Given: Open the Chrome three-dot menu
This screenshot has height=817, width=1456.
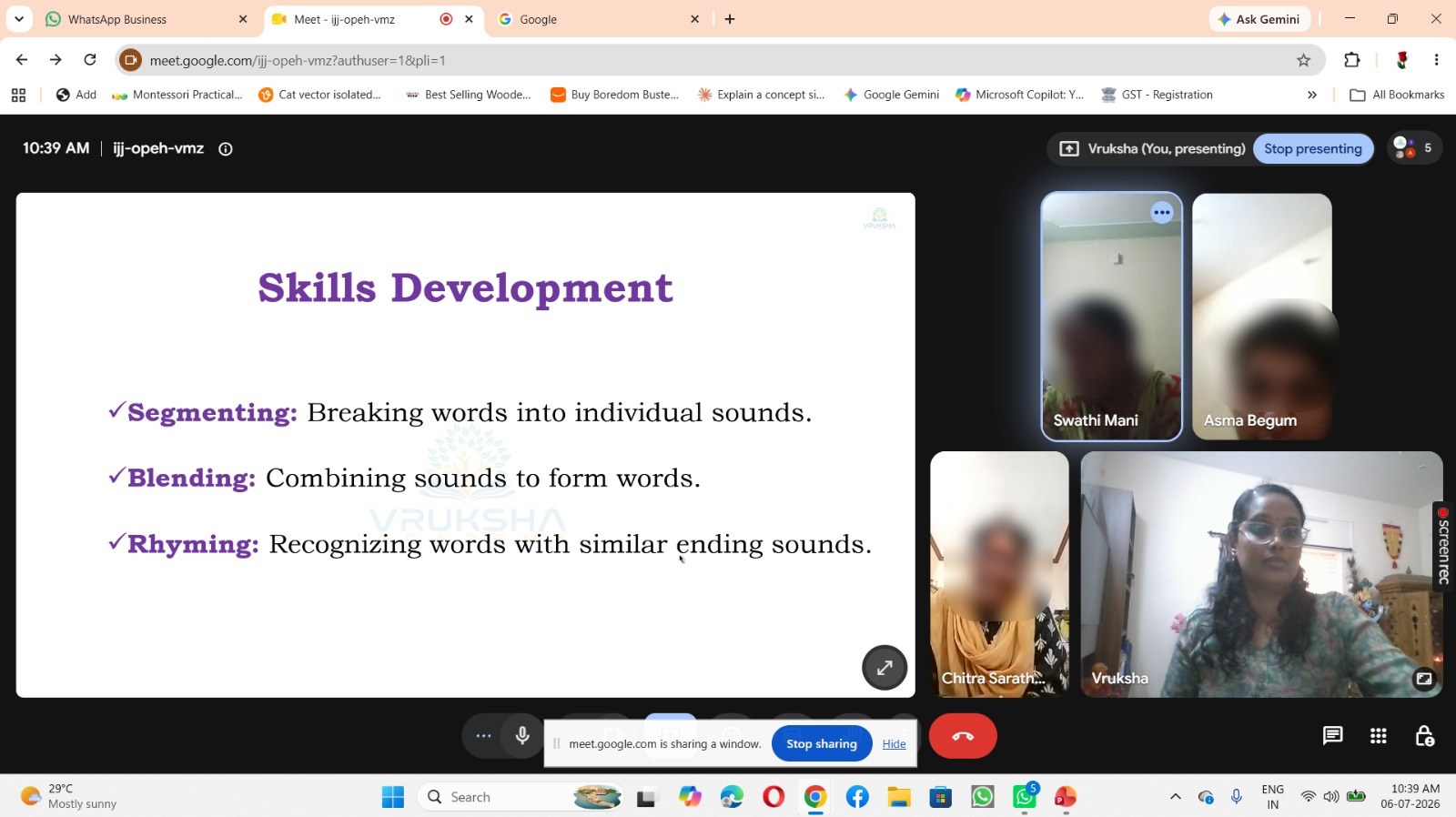Looking at the screenshot, I should (x=1436, y=60).
